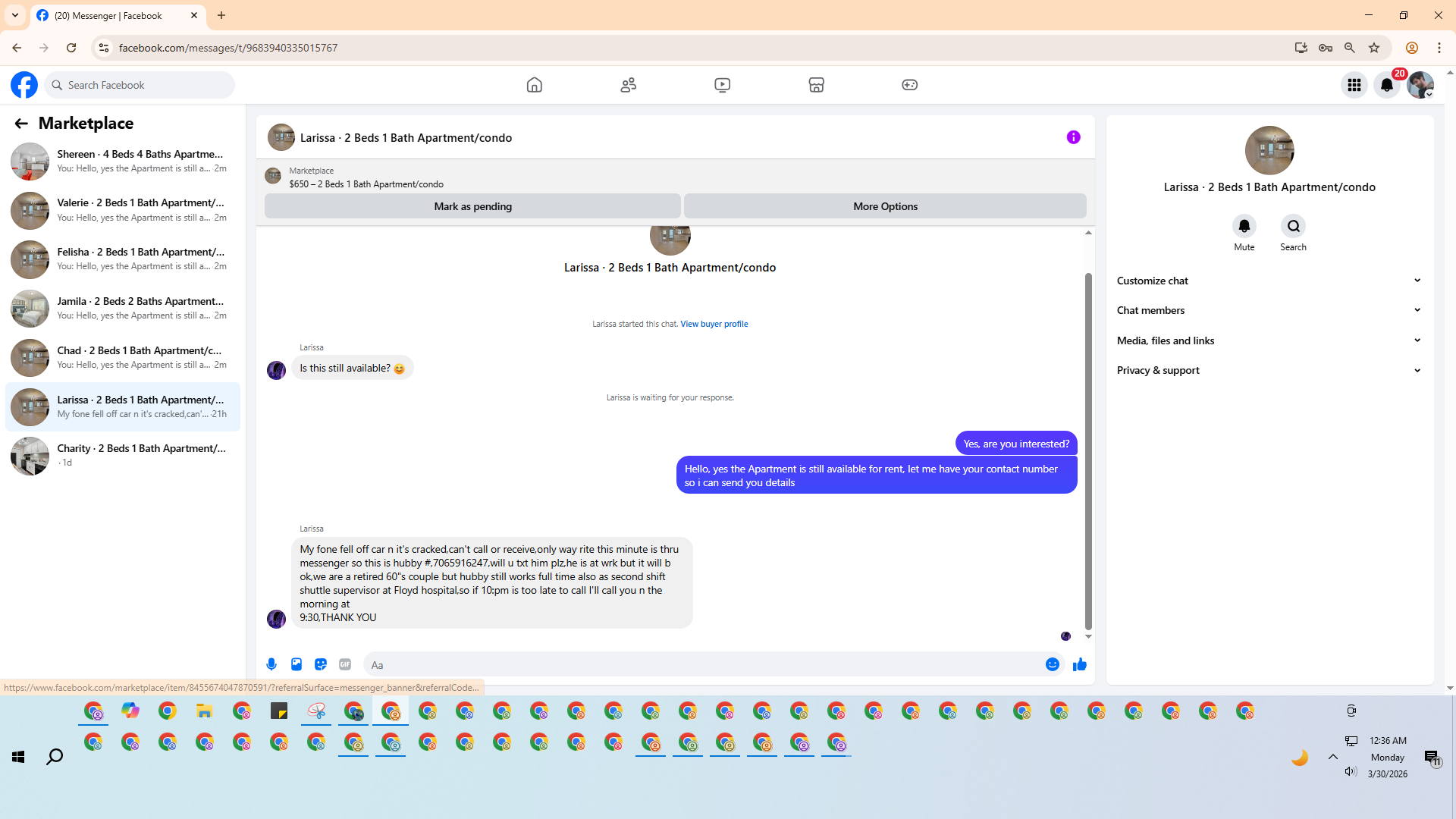This screenshot has width=1456, height=819.
Task: Install app icon in address bar
Action: (1301, 48)
